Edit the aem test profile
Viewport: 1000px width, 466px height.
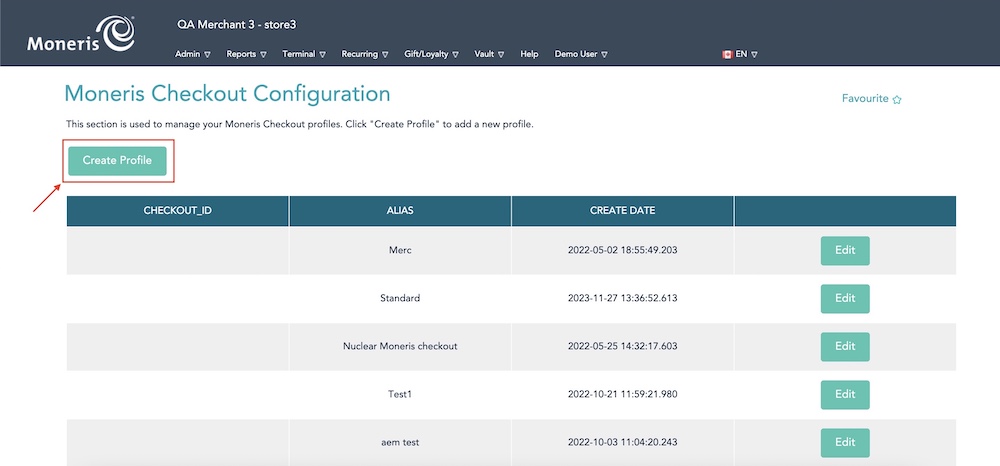(x=845, y=442)
